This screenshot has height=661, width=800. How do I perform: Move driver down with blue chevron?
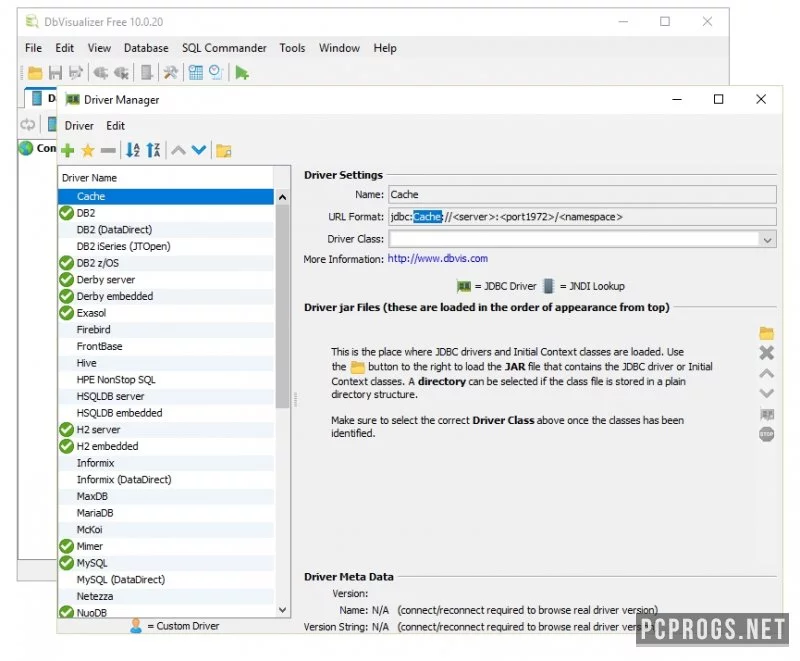tap(199, 150)
